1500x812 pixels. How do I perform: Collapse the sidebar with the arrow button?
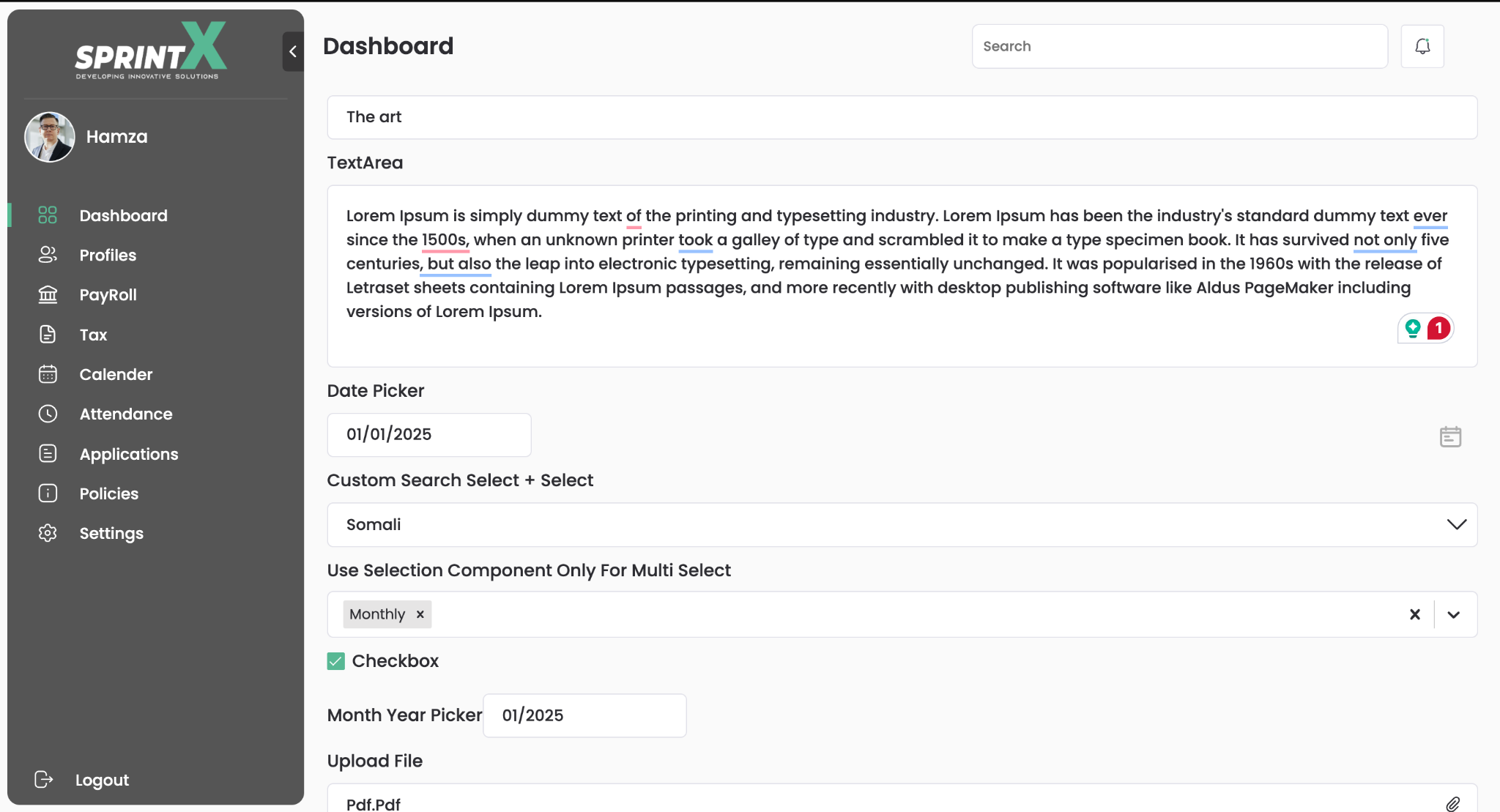(293, 51)
